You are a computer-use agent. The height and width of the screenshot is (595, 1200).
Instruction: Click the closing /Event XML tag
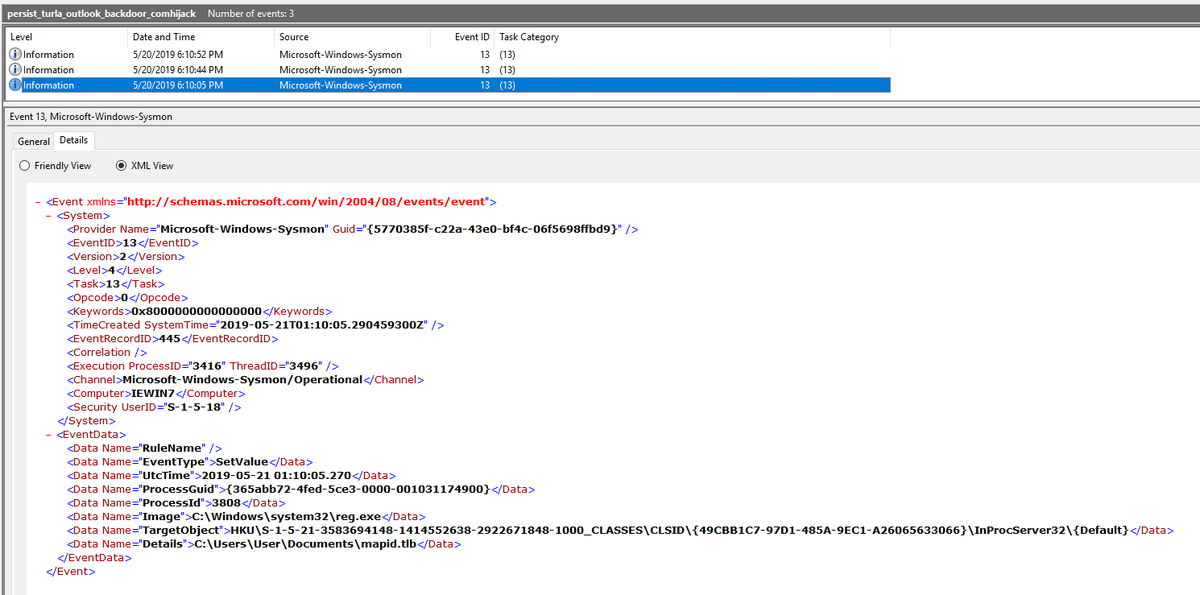70,571
